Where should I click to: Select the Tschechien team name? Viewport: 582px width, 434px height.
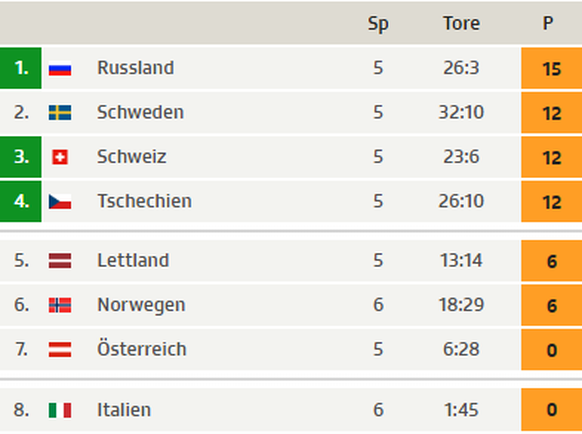(144, 201)
